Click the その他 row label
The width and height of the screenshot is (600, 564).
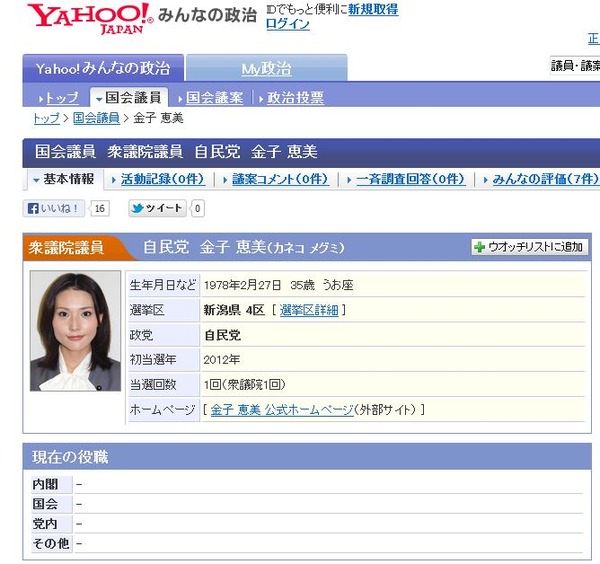51,543
